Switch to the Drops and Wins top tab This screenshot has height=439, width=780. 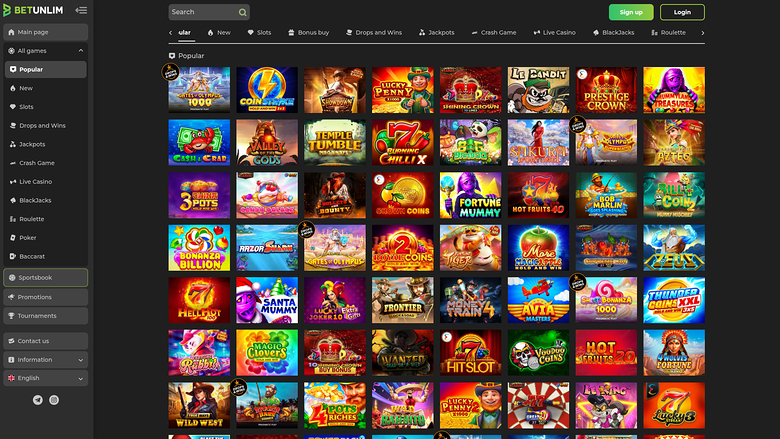point(374,33)
